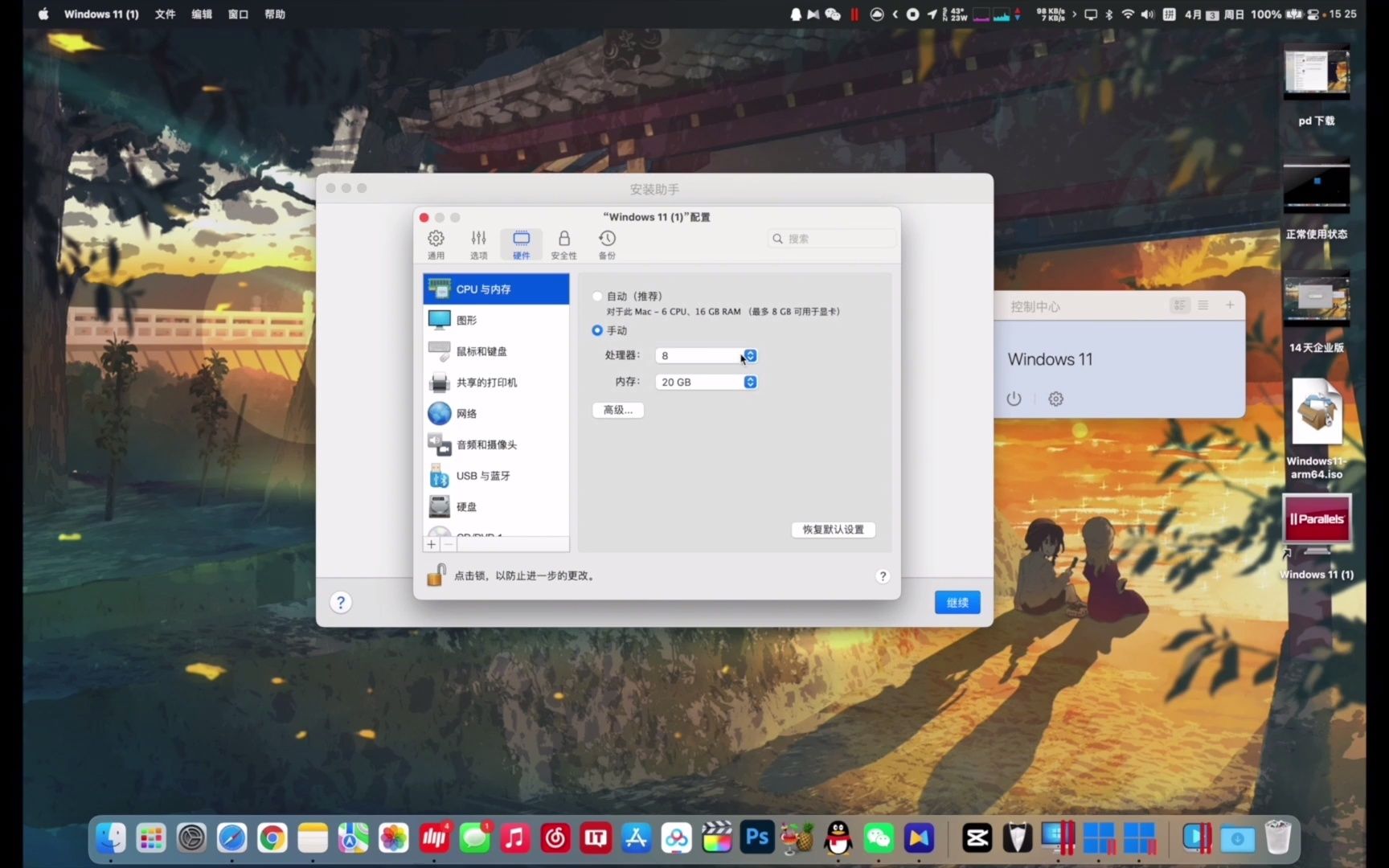Image resolution: width=1389 pixels, height=868 pixels.
Task: Select the 手动 configuration option
Action: (x=596, y=330)
